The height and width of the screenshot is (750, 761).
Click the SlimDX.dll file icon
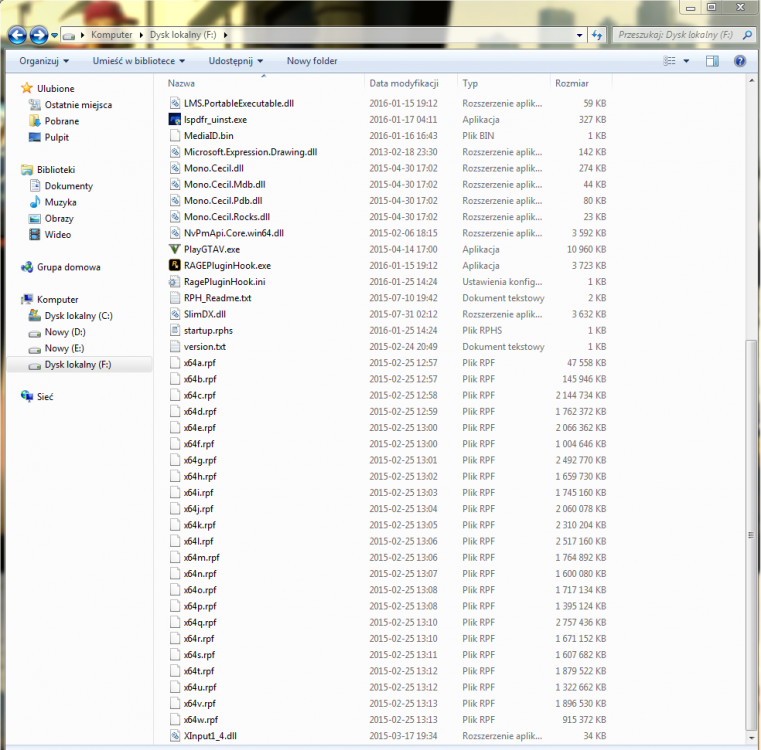[175, 314]
